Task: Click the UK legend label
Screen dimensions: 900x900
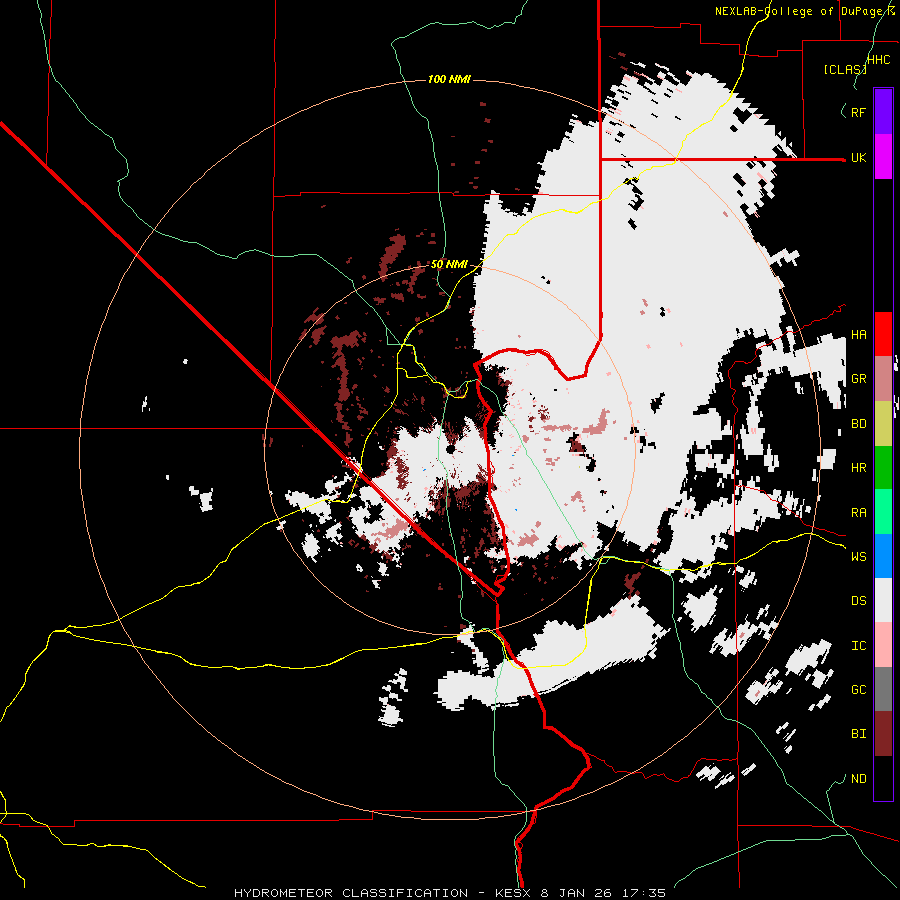Action: pos(858,157)
